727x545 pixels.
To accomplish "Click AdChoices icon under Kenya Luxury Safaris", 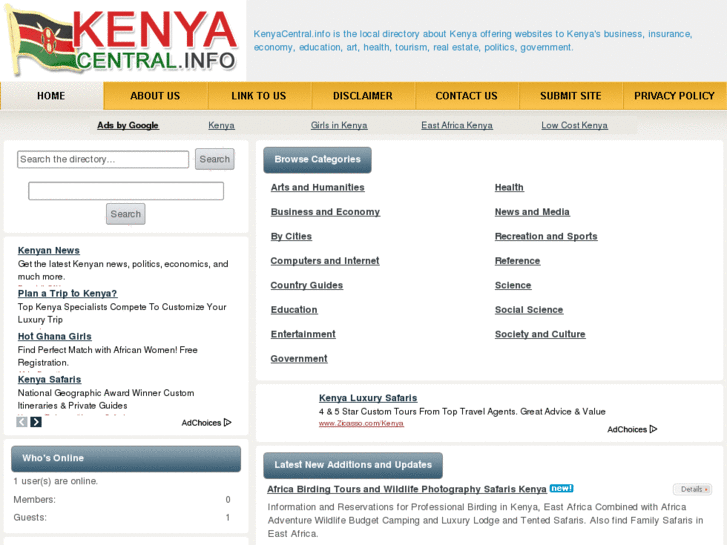I will pyautogui.click(x=653, y=429).
